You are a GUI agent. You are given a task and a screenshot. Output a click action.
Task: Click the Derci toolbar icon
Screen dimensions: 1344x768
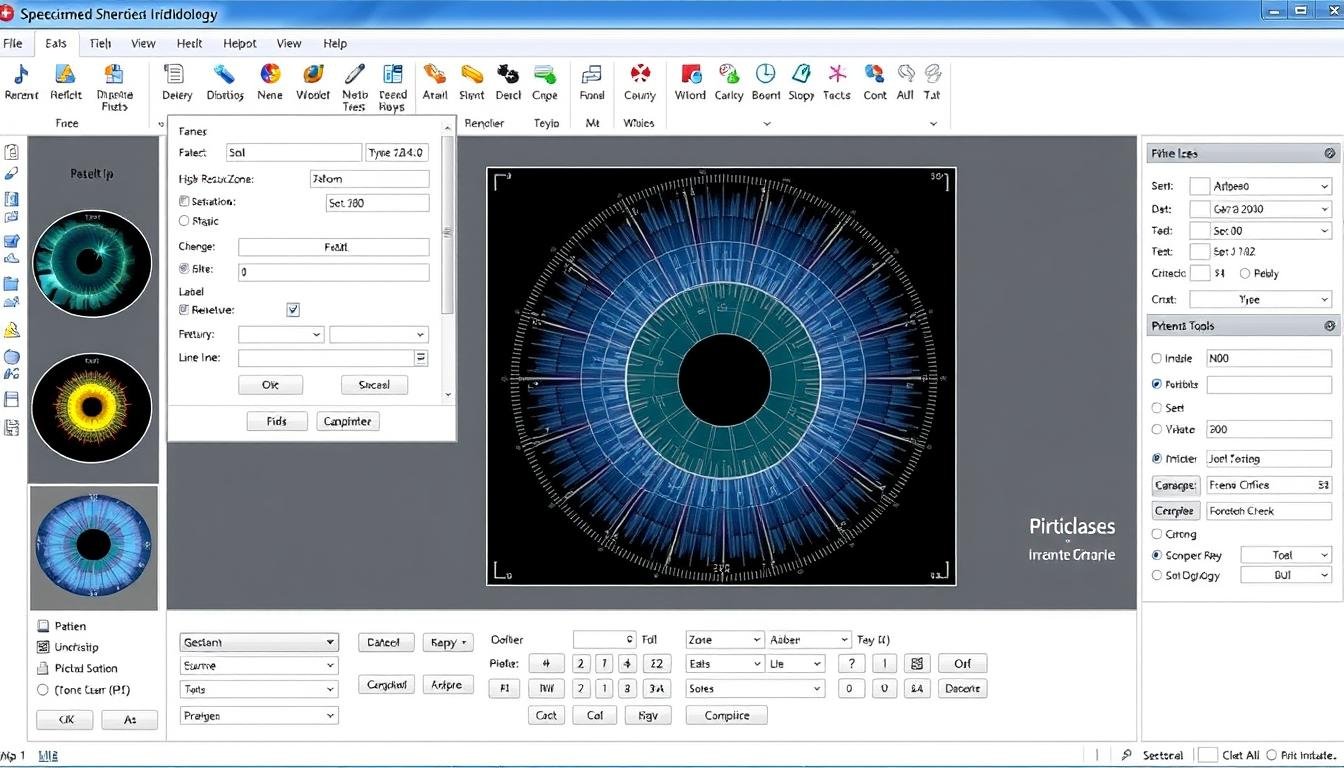pyautogui.click(x=508, y=75)
